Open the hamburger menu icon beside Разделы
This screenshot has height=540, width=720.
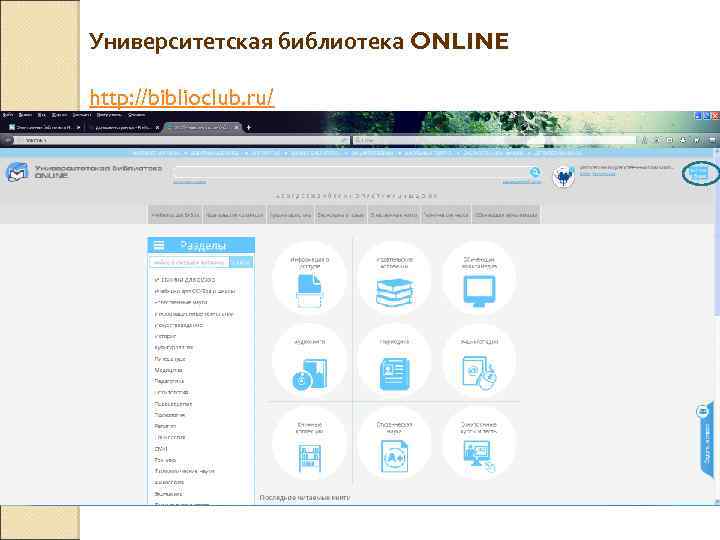coord(159,245)
